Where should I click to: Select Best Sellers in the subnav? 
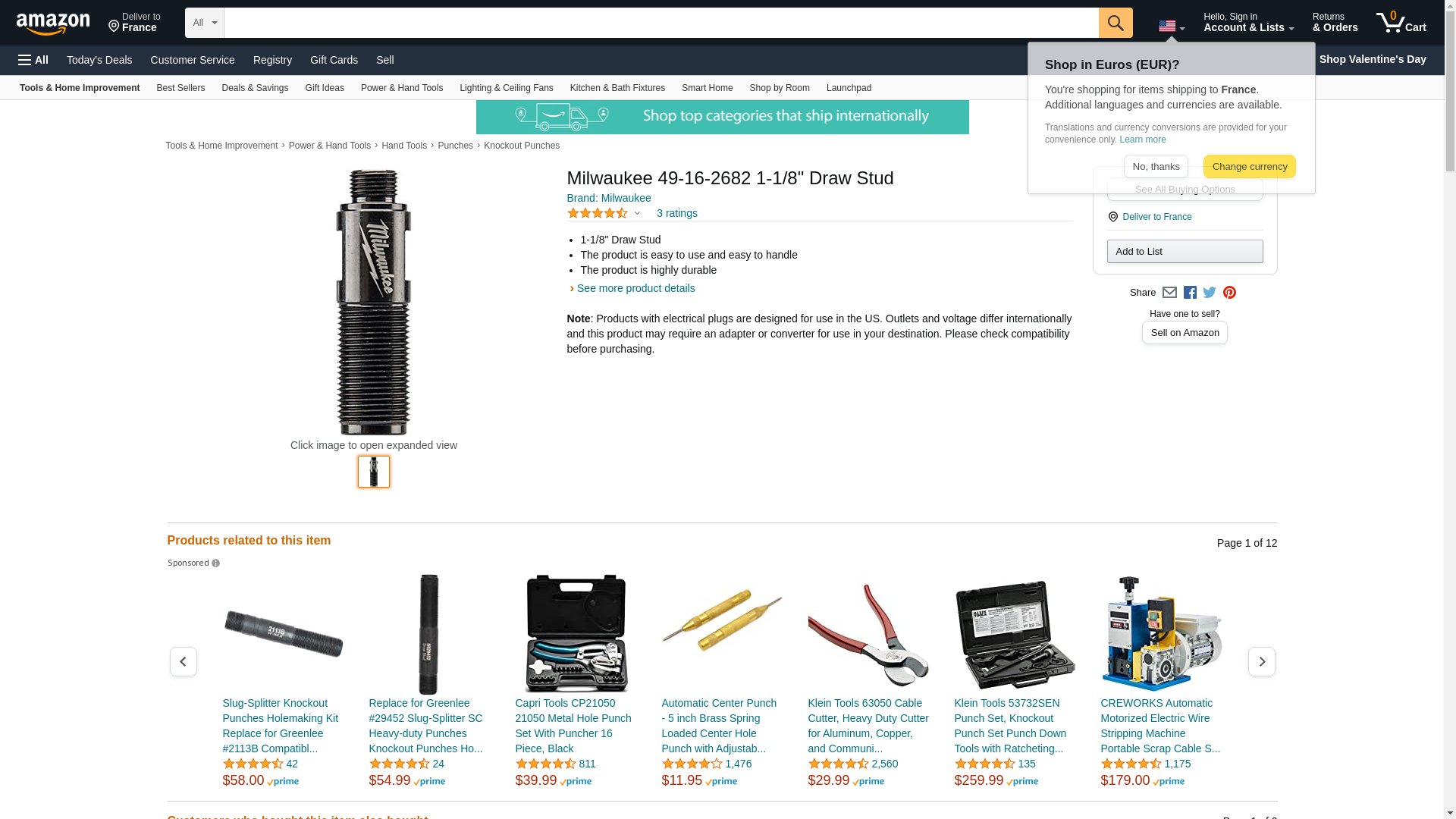point(180,88)
